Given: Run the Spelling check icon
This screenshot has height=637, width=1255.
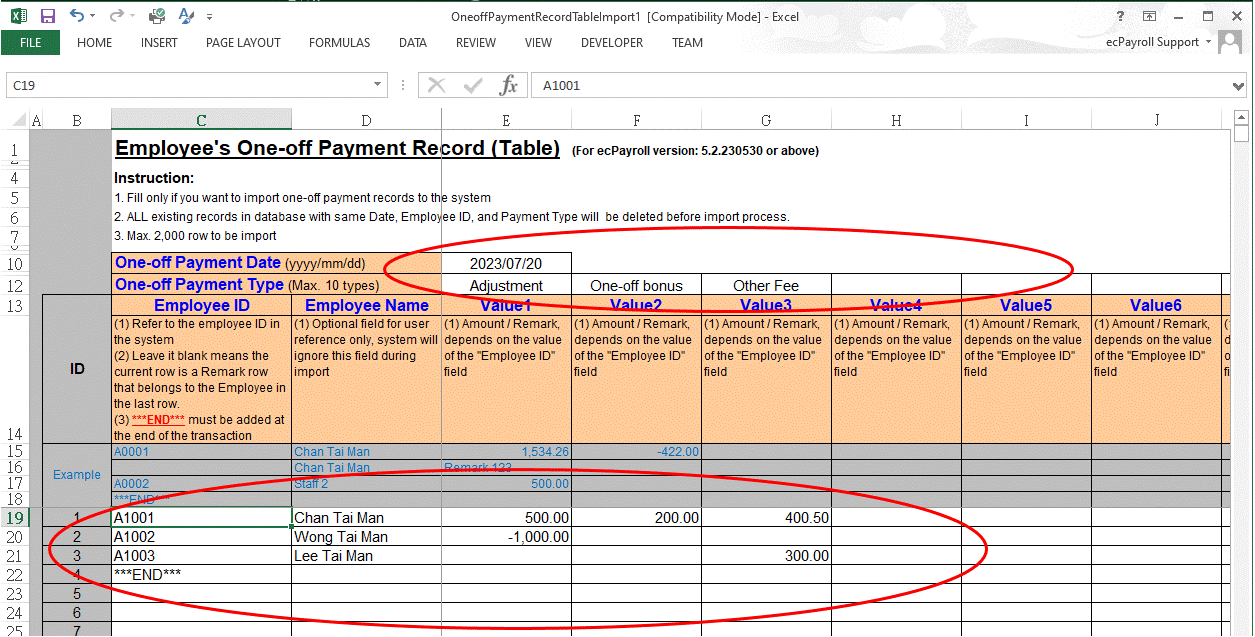Looking at the screenshot, I should tap(186, 17).
